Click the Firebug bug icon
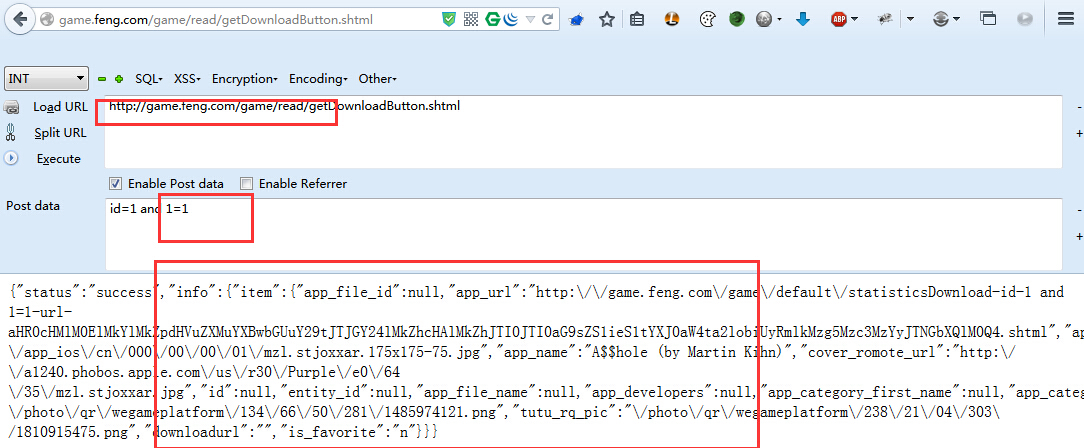The image size is (1084, 448). pyautogui.click(x=884, y=20)
